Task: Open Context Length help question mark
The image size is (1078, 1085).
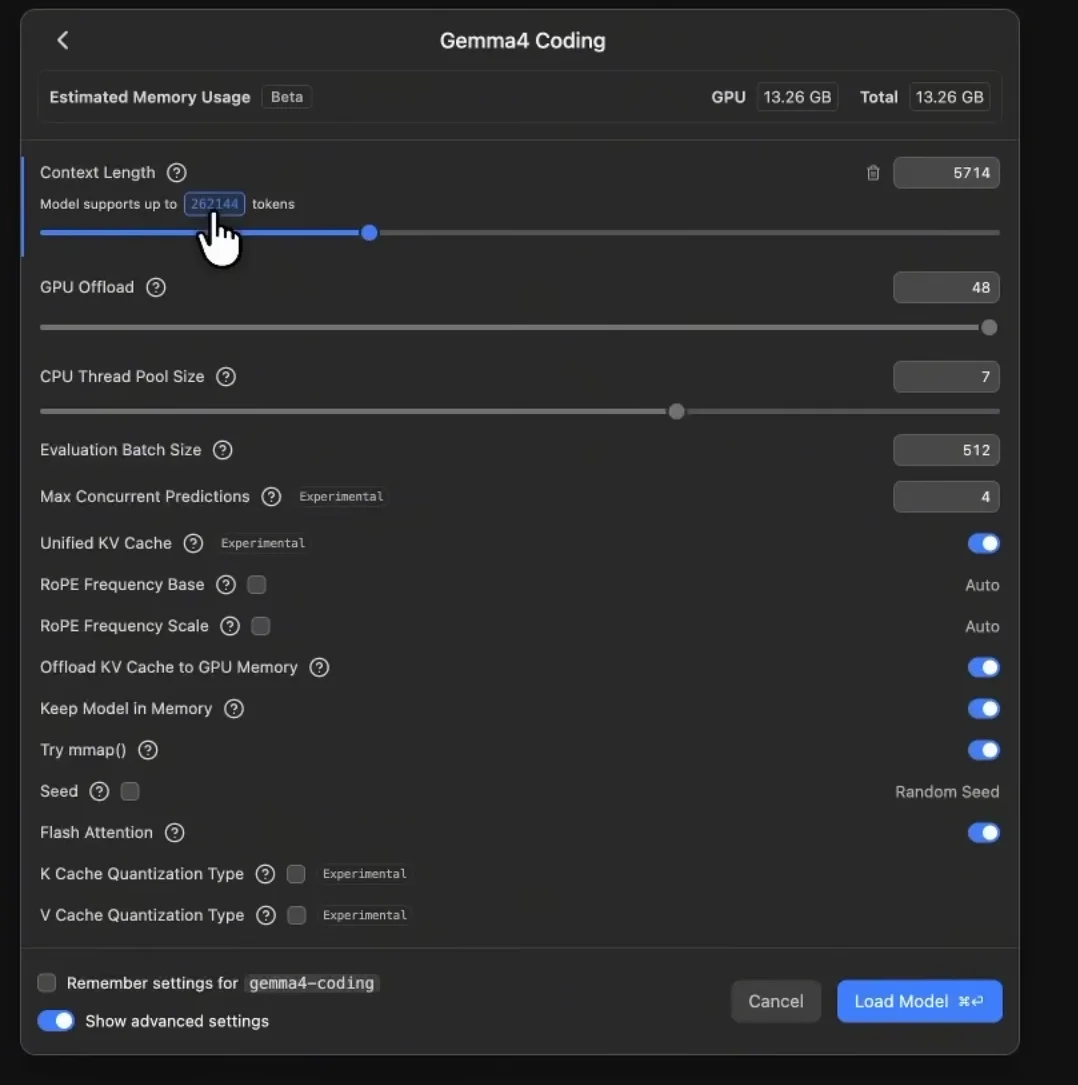Action: (x=176, y=172)
